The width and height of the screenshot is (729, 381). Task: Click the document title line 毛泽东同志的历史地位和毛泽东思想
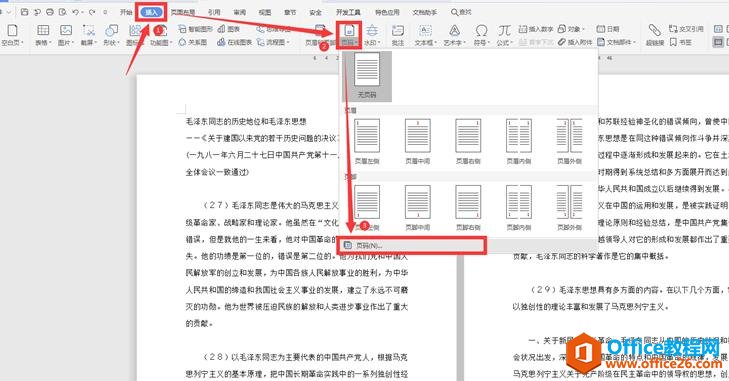246,121
